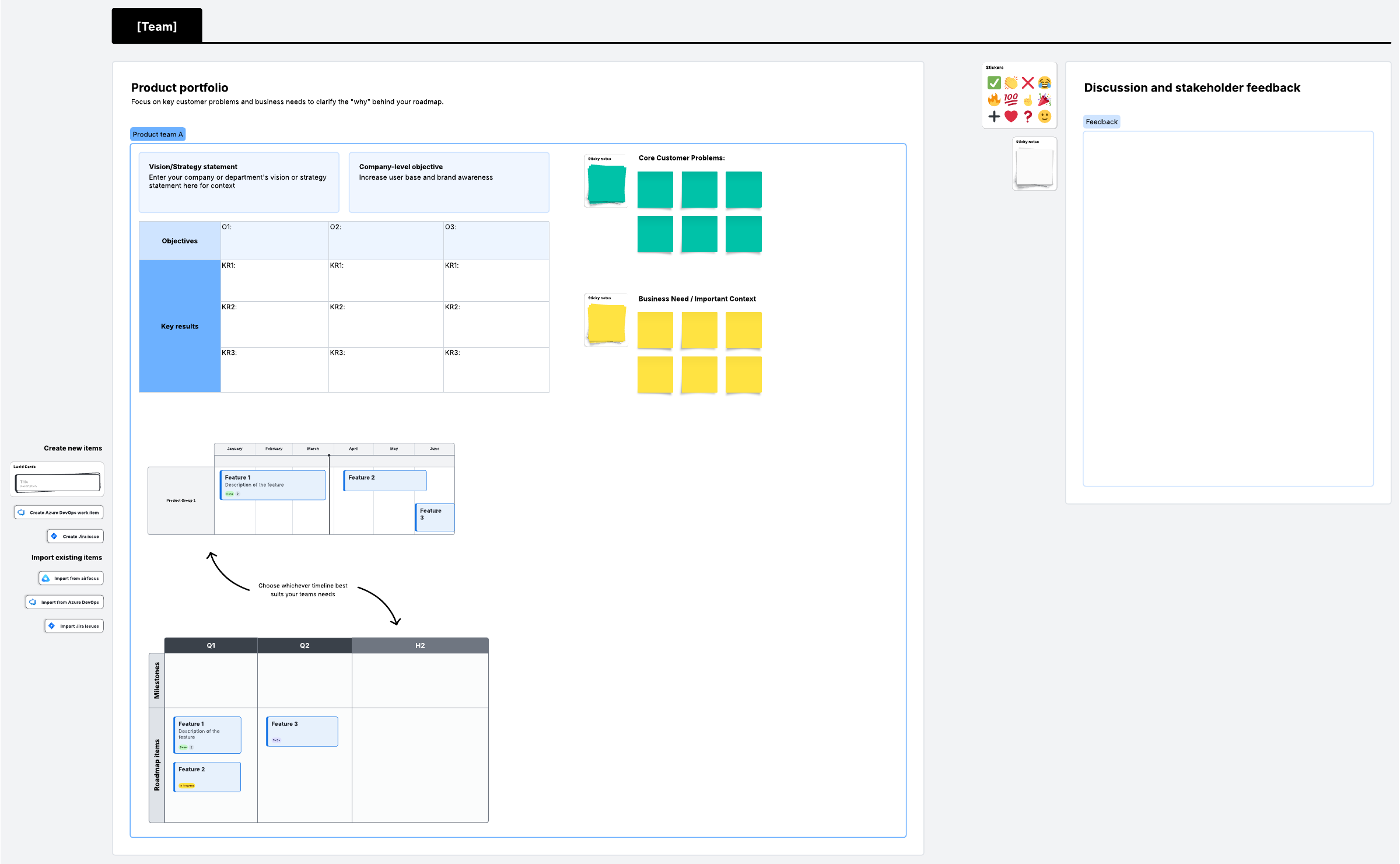Click the Lucid Cards title card

[57, 482]
